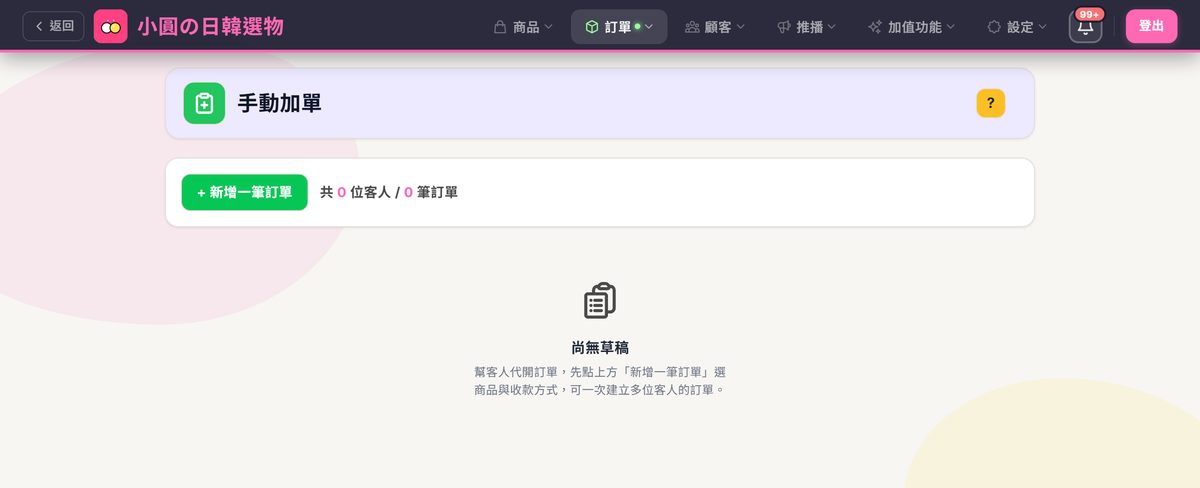The width and height of the screenshot is (1200, 488).
Task: Expand the 設定 menu
Action: [1017, 27]
